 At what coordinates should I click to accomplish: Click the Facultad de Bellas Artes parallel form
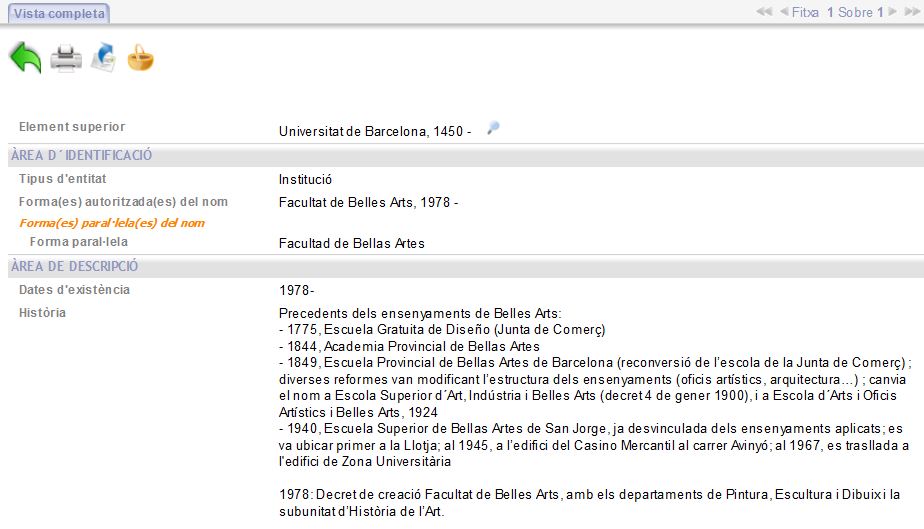click(351, 243)
